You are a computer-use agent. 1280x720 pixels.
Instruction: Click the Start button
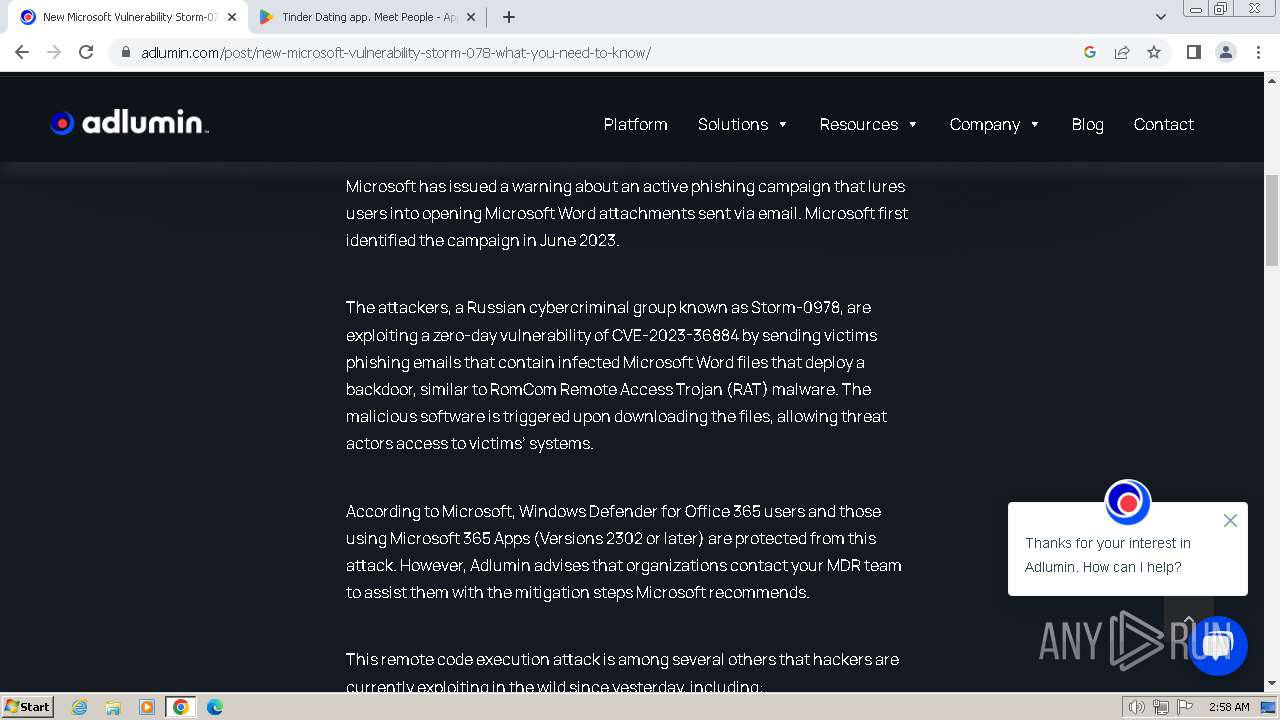pos(28,706)
